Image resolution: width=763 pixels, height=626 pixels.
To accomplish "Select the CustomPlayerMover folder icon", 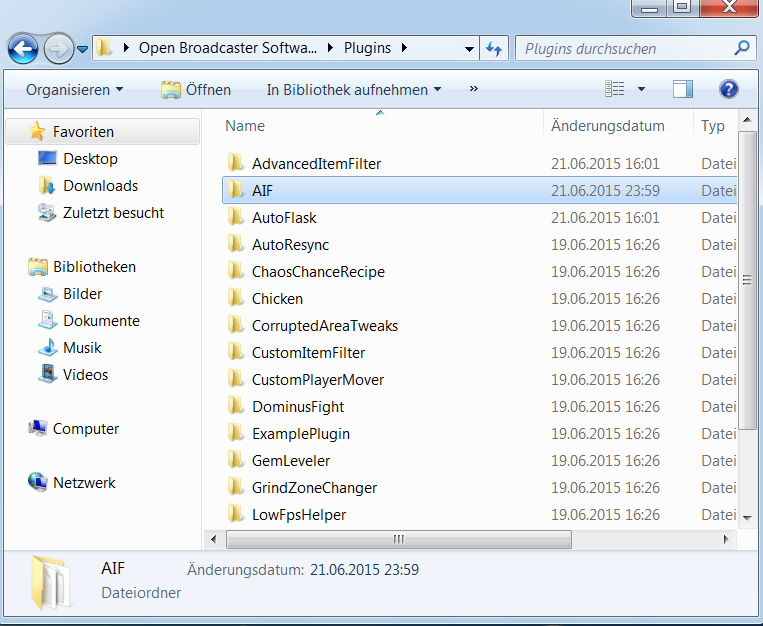I will (236, 379).
